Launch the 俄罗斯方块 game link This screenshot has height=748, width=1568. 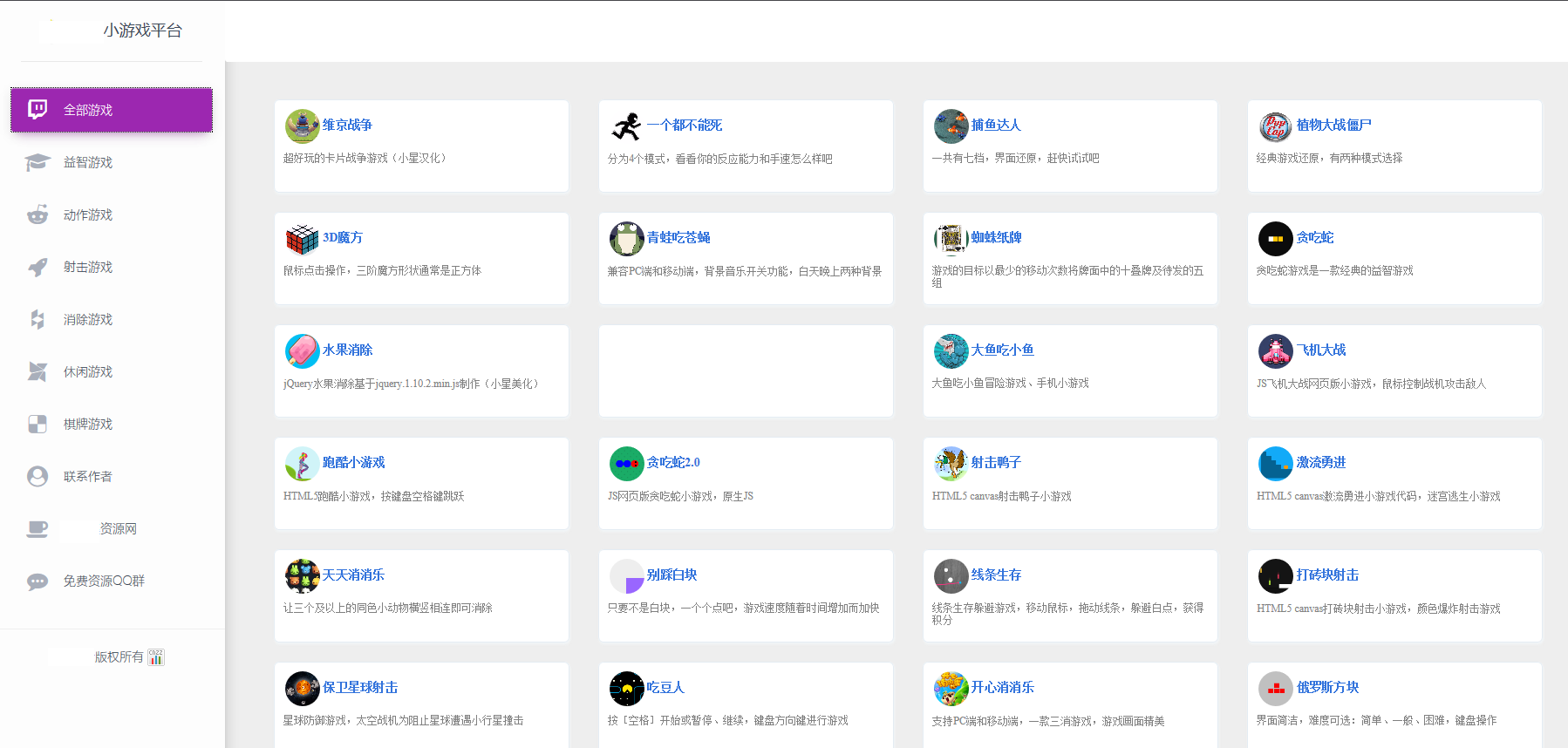tap(1327, 688)
